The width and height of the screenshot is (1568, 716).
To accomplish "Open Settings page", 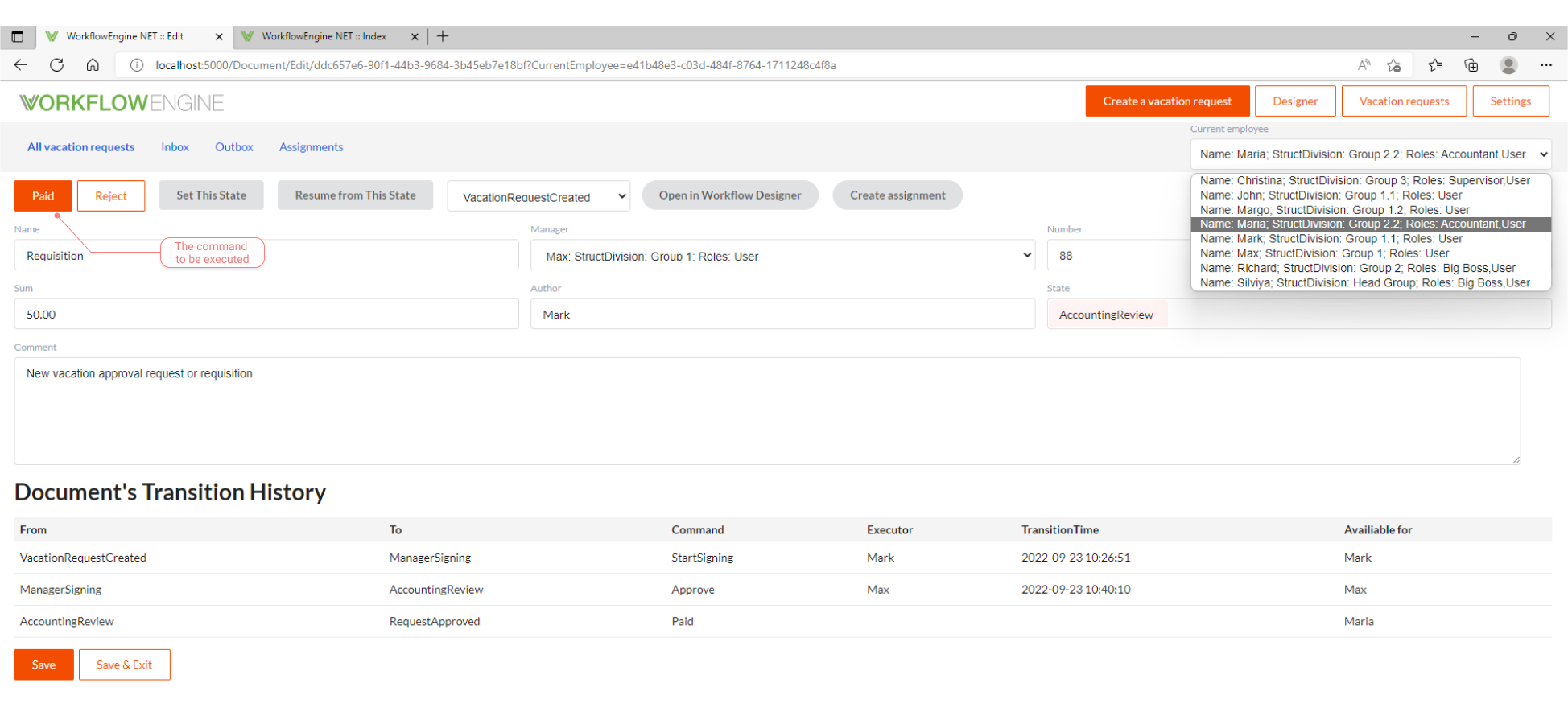I will click(x=1510, y=101).
